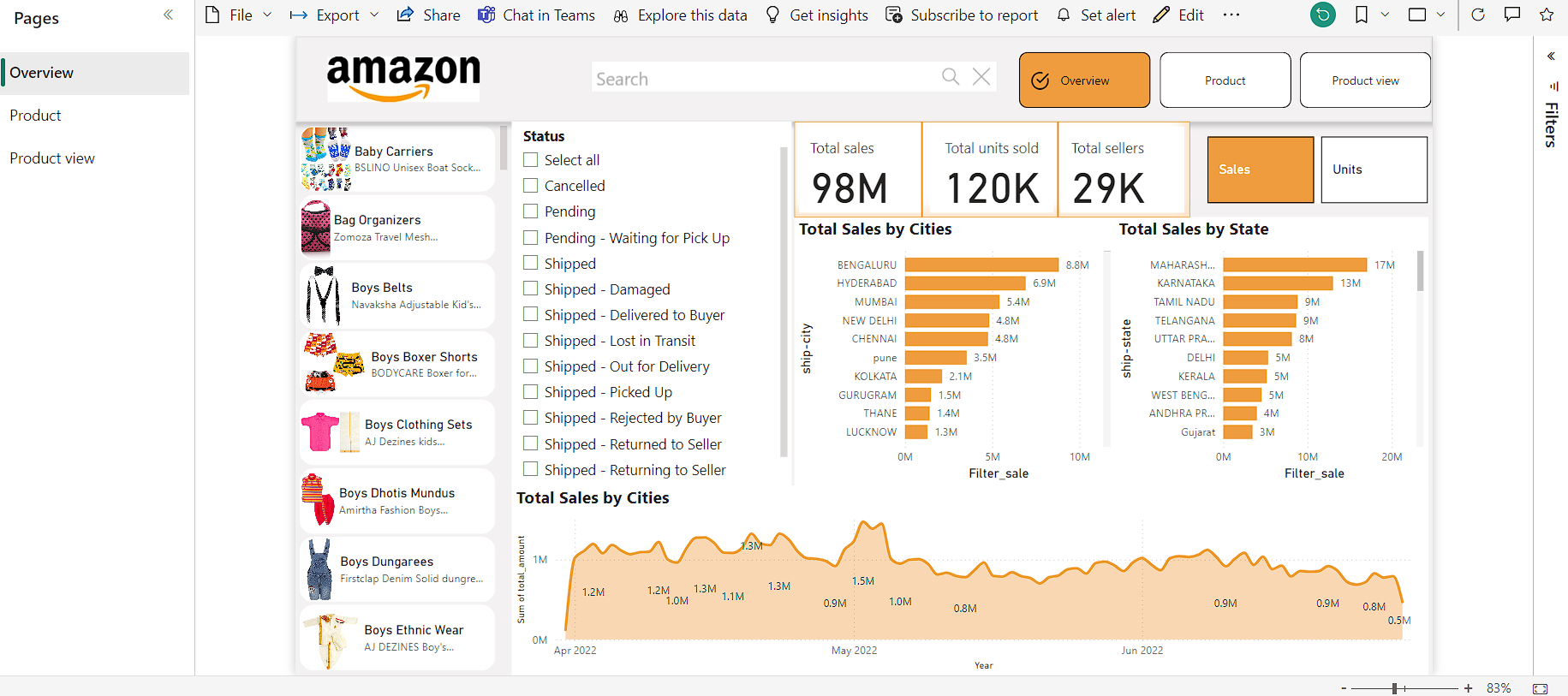Screen dimensions: 1568x696
Task: Check Shipped - Lost in Transit checkbox
Action: pyautogui.click(x=531, y=340)
